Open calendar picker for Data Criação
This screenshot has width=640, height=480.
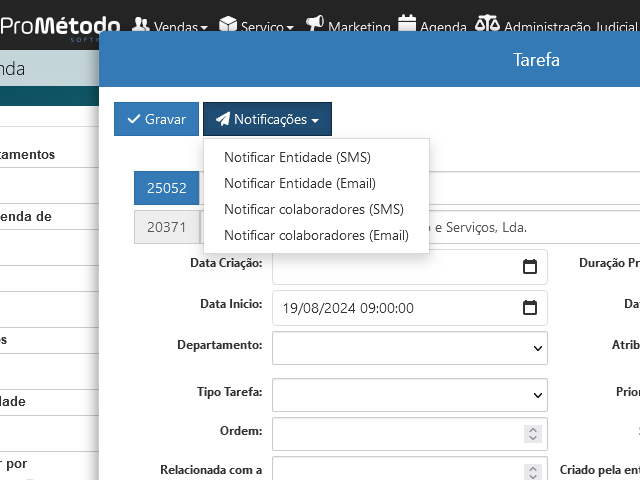tap(530, 267)
